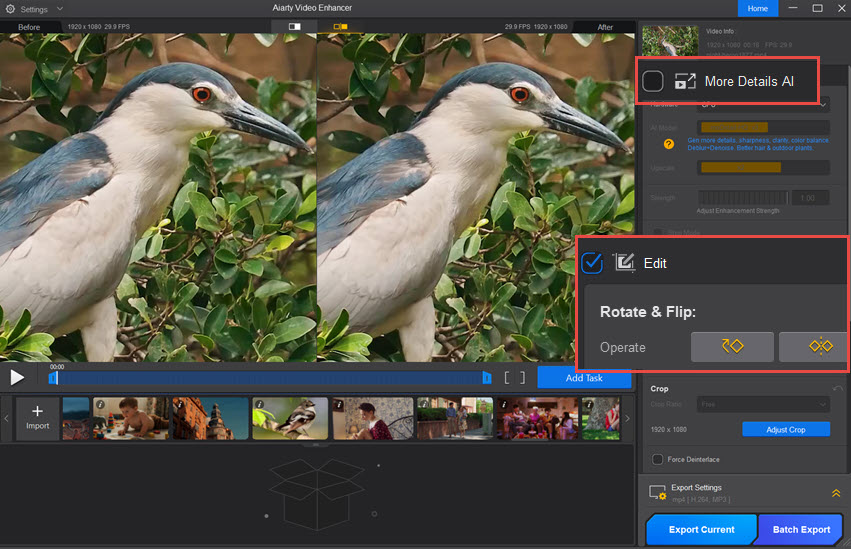The image size is (851, 549).
Task: Click Batch Export button
Action: pyautogui.click(x=801, y=529)
